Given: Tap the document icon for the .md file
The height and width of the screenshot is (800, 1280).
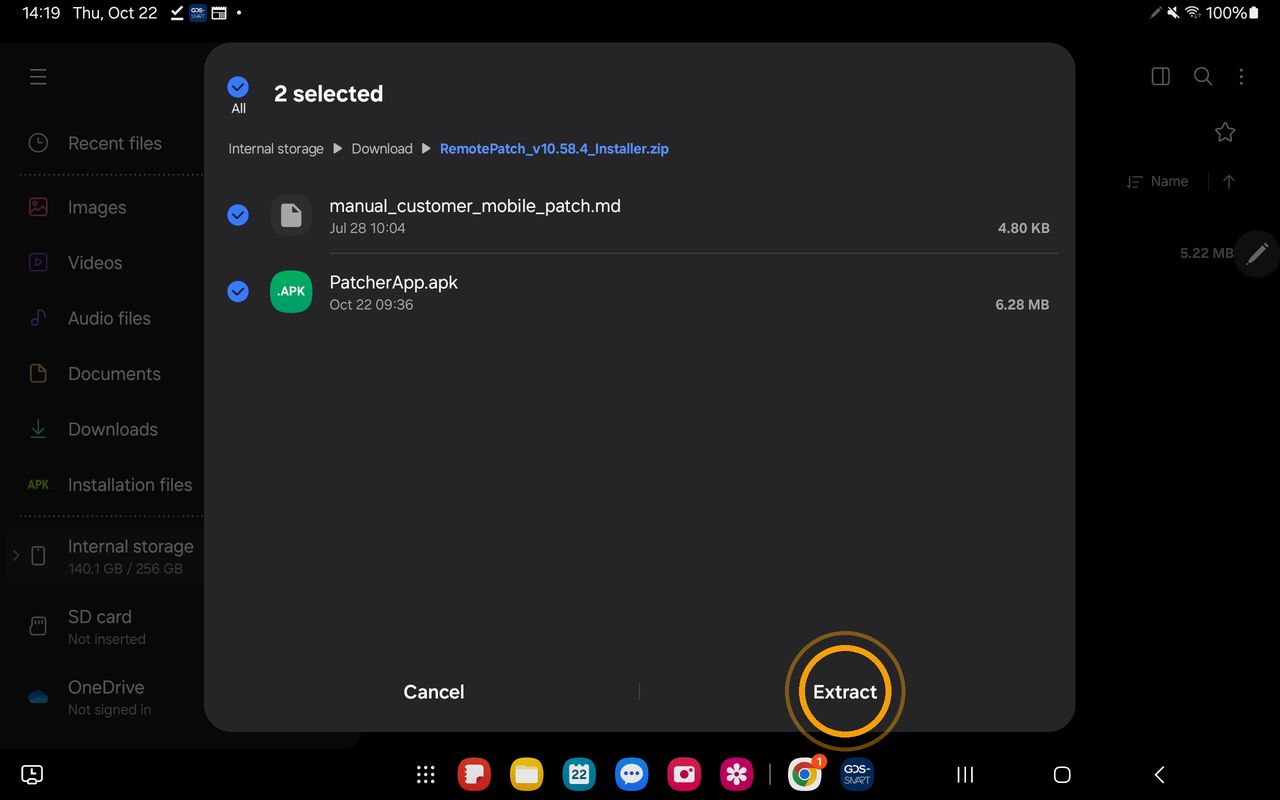Looking at the screenshot, I should pyautogui.click(x=291, y=215).
